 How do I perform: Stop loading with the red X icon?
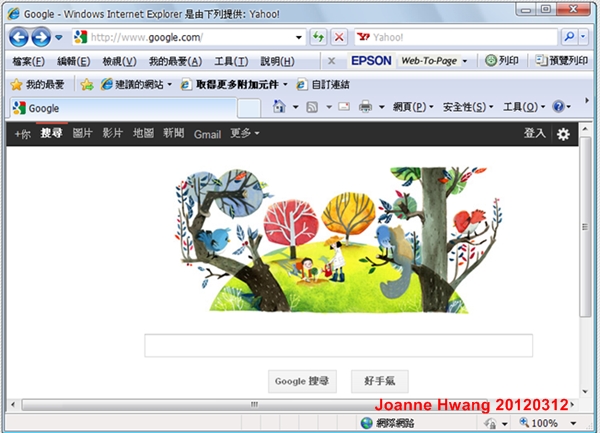click(339, 37)
